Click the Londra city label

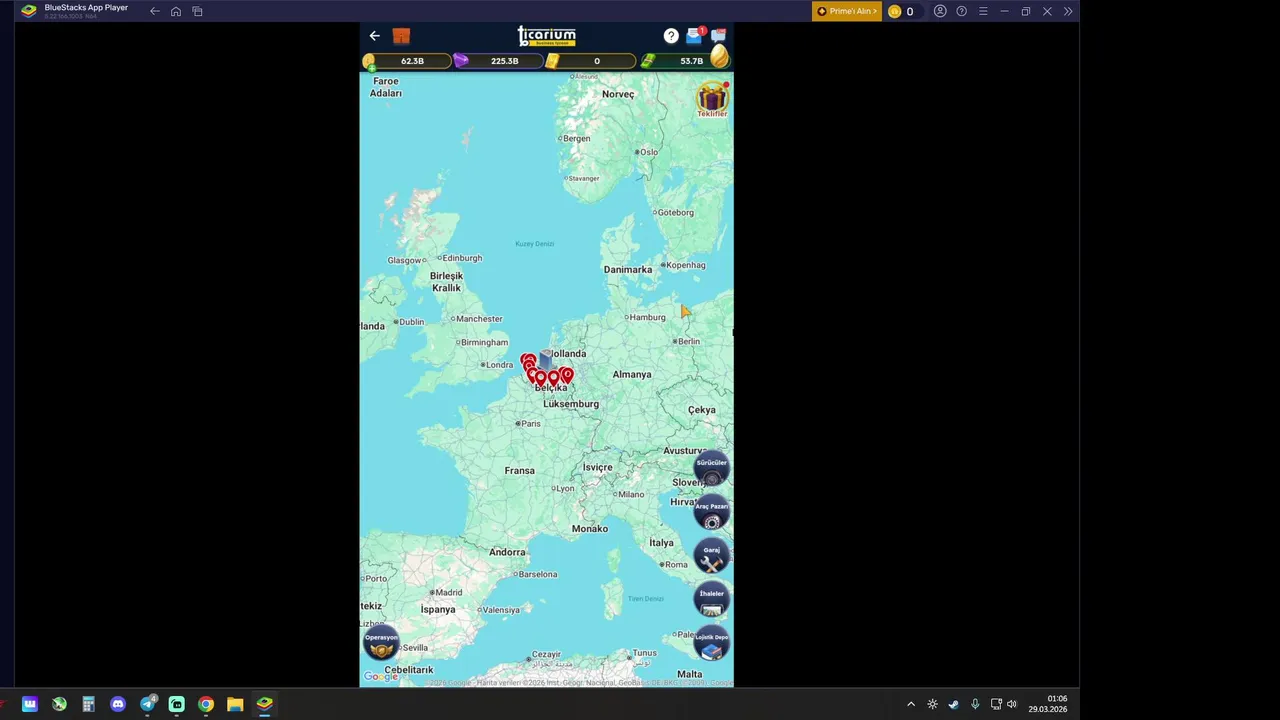pos(499,365)
